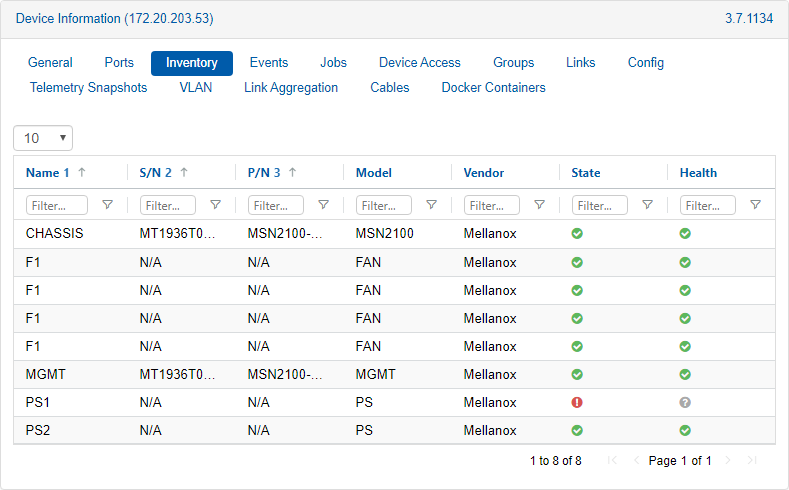
Task: Click the green state icon for CHASSIS
Action: [x=577, y=234]
